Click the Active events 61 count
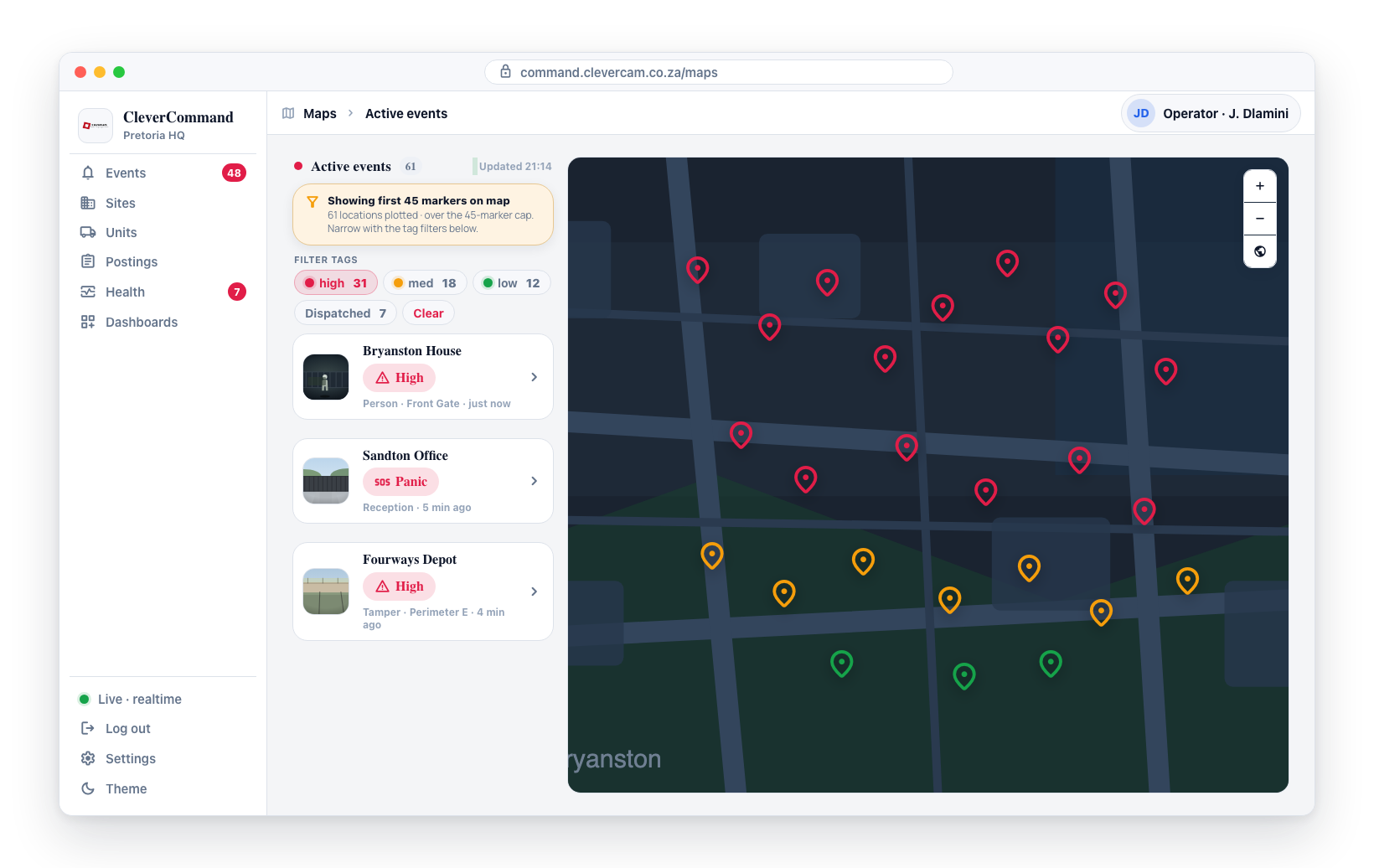Screen dimensions: 1374x868 411,167
